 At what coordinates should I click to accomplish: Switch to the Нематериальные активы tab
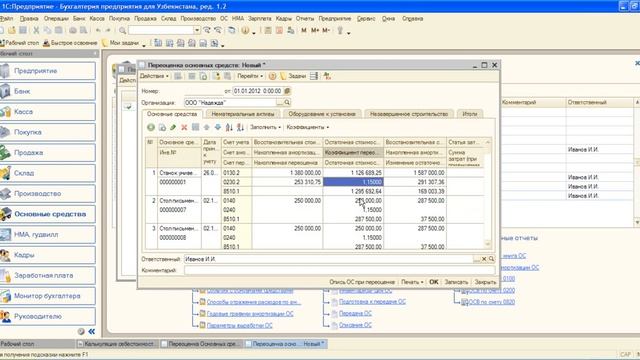242,114
